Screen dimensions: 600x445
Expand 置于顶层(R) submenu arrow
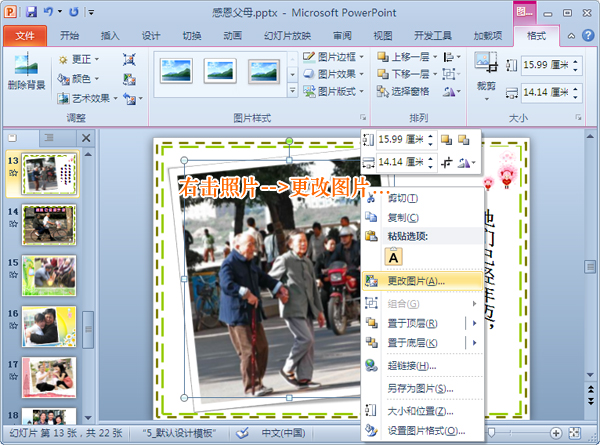(474, 323)
